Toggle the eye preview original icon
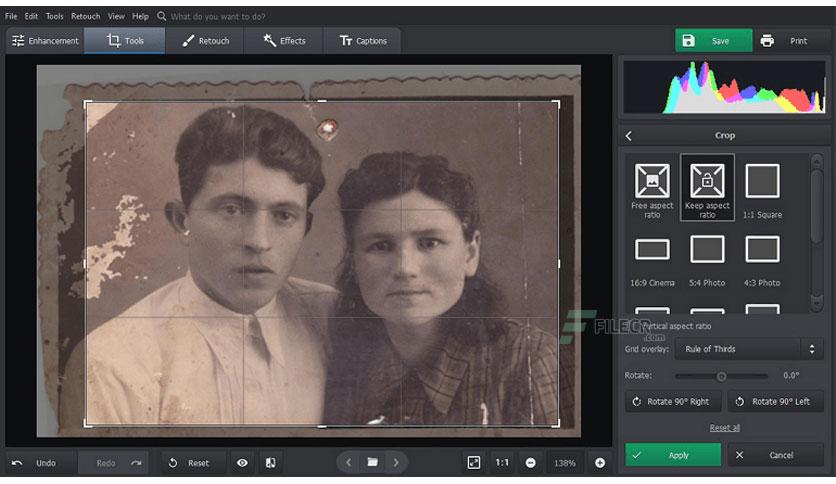The height and width of the screenshot is (484, 836). (242, 463)
